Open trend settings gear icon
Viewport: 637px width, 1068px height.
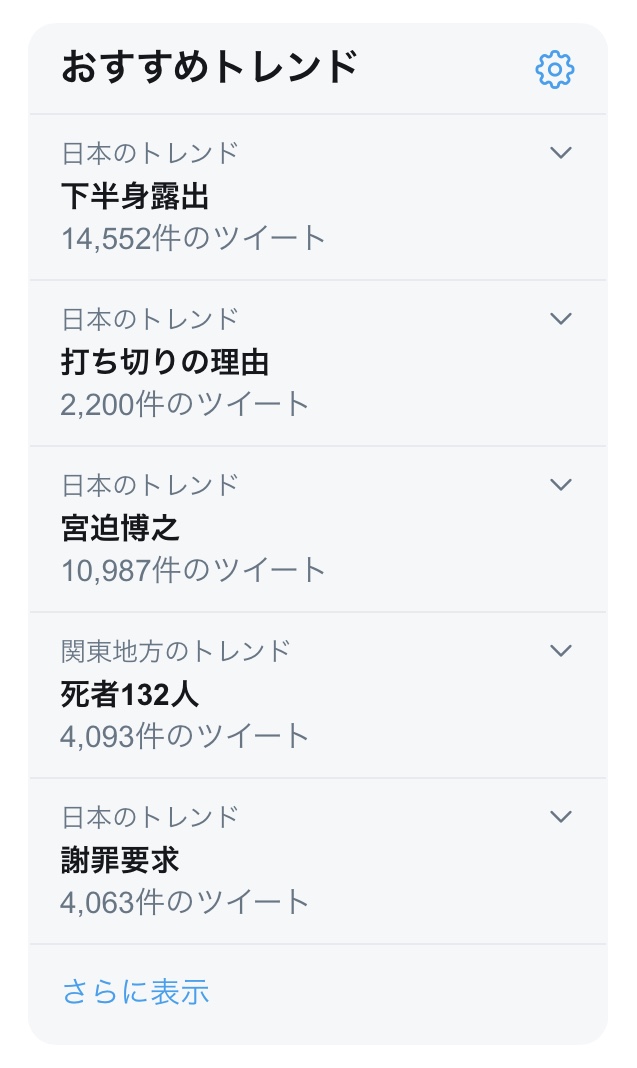[x=555, y=69]
